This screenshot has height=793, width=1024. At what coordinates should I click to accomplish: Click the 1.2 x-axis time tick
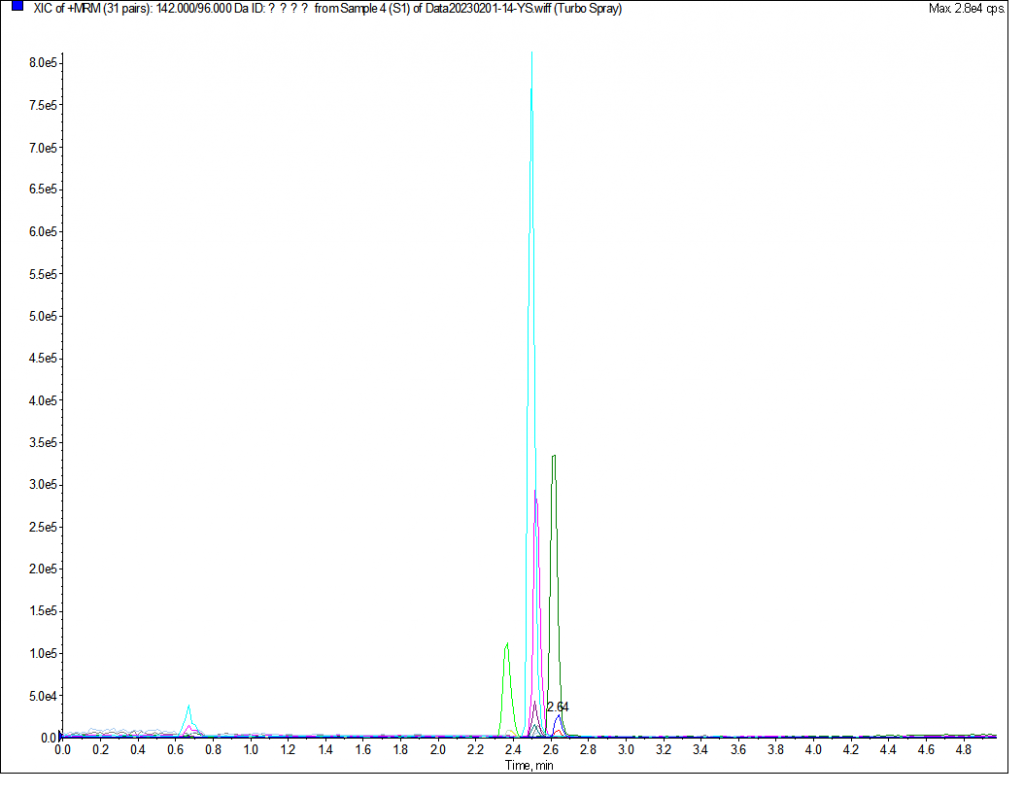click(x=288, y=750)
